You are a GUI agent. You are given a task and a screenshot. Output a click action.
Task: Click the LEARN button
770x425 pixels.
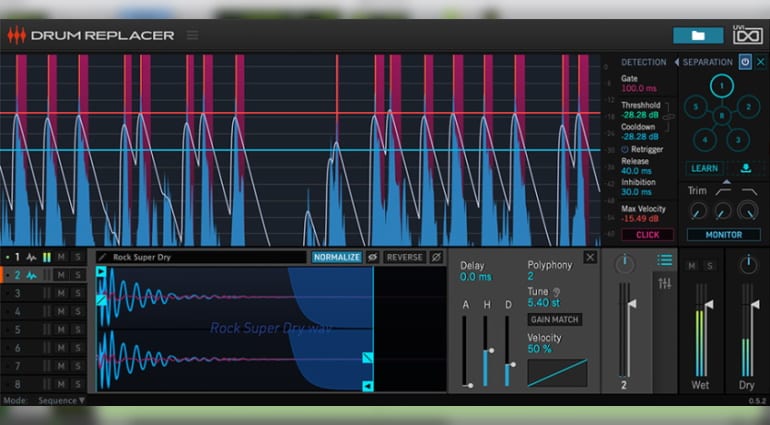click(x=704, y=168)
